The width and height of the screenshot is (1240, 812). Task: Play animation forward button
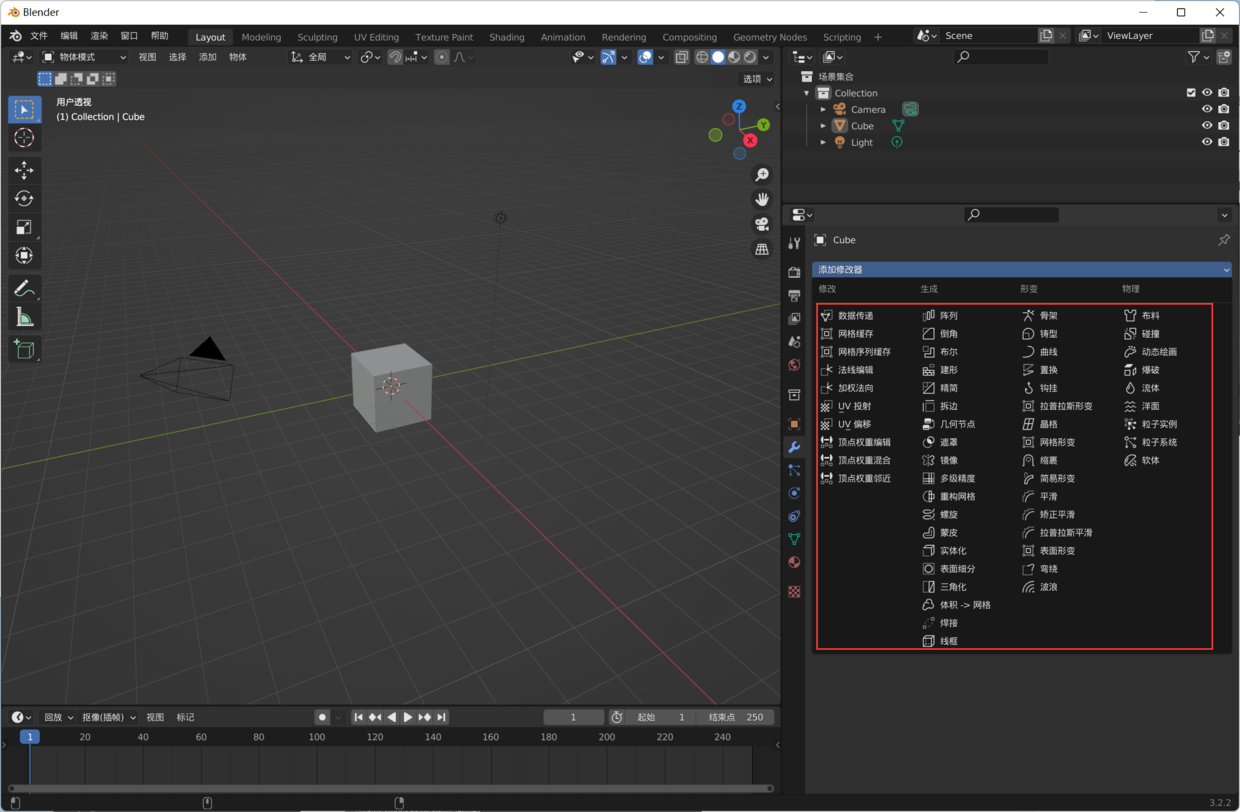407,717
